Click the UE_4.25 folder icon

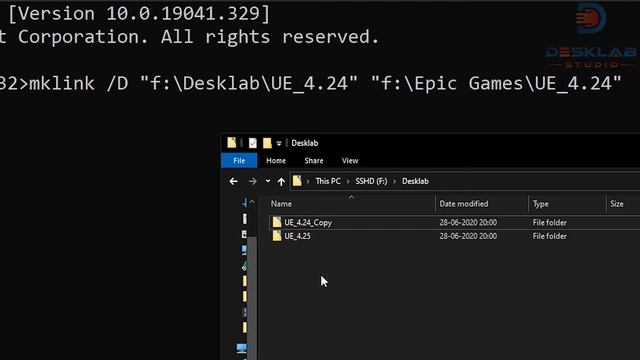click(277, 236)
